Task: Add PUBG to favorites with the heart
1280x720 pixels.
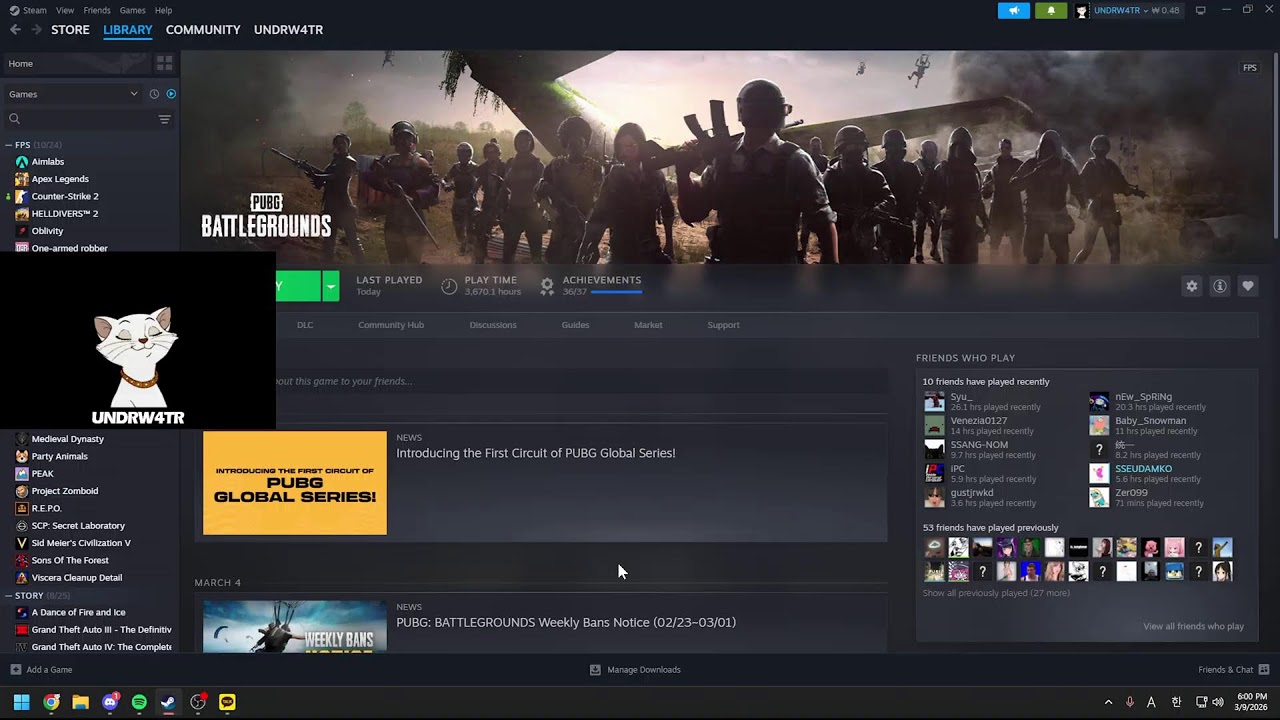Action: pos(1248,286)
